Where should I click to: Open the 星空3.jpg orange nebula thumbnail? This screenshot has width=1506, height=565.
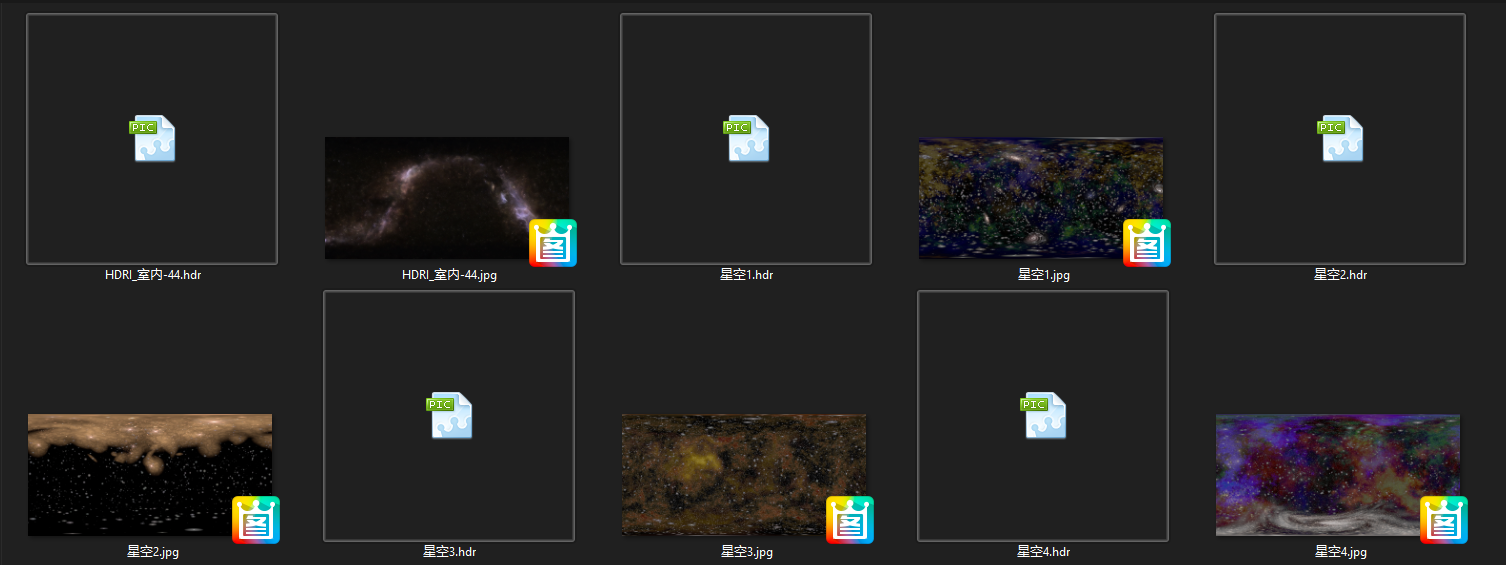744,475
